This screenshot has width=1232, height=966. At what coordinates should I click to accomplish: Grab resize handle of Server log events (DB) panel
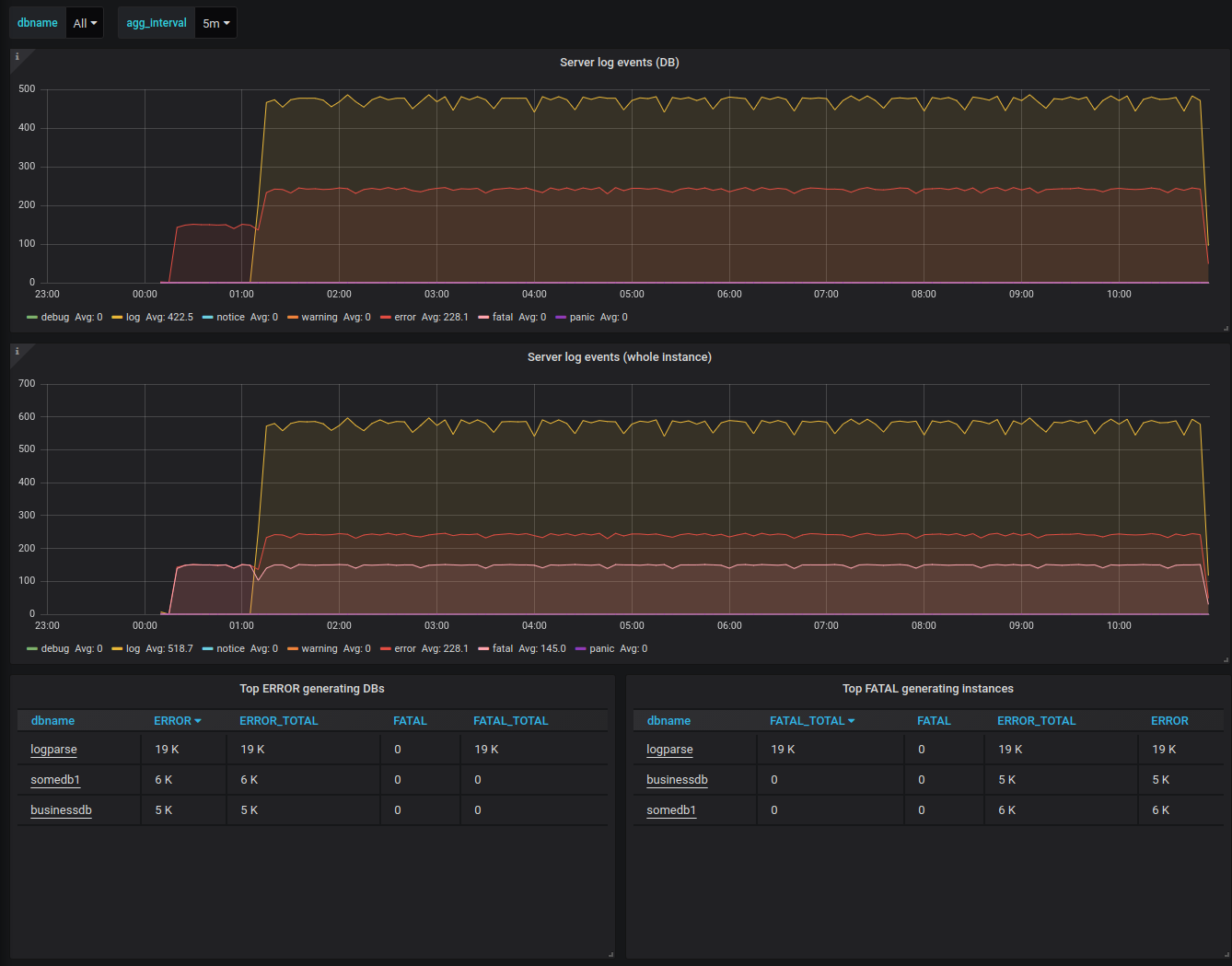(x=1226, y=328)
